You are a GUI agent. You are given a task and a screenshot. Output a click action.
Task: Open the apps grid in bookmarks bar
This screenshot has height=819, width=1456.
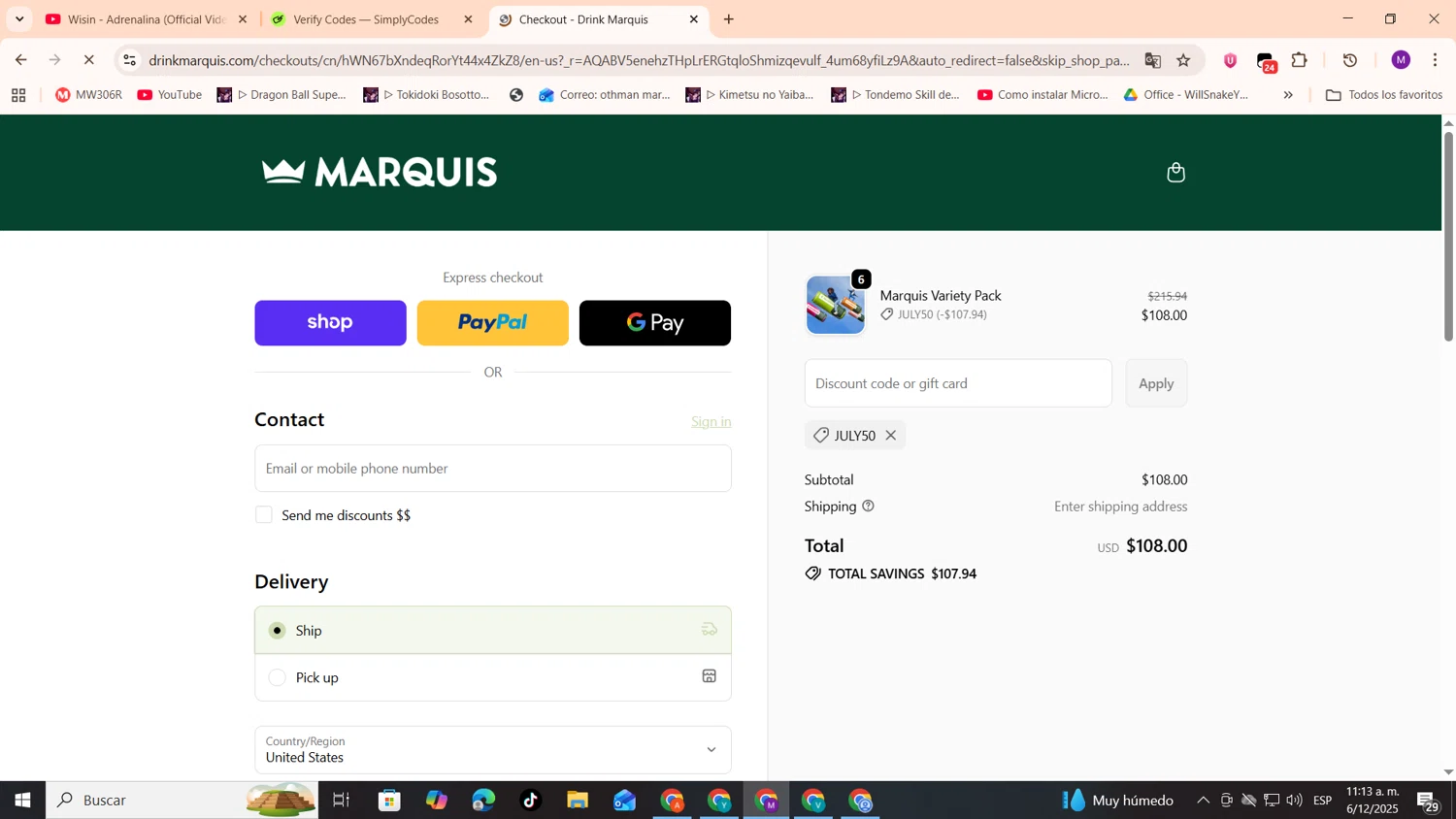point(18,95)
